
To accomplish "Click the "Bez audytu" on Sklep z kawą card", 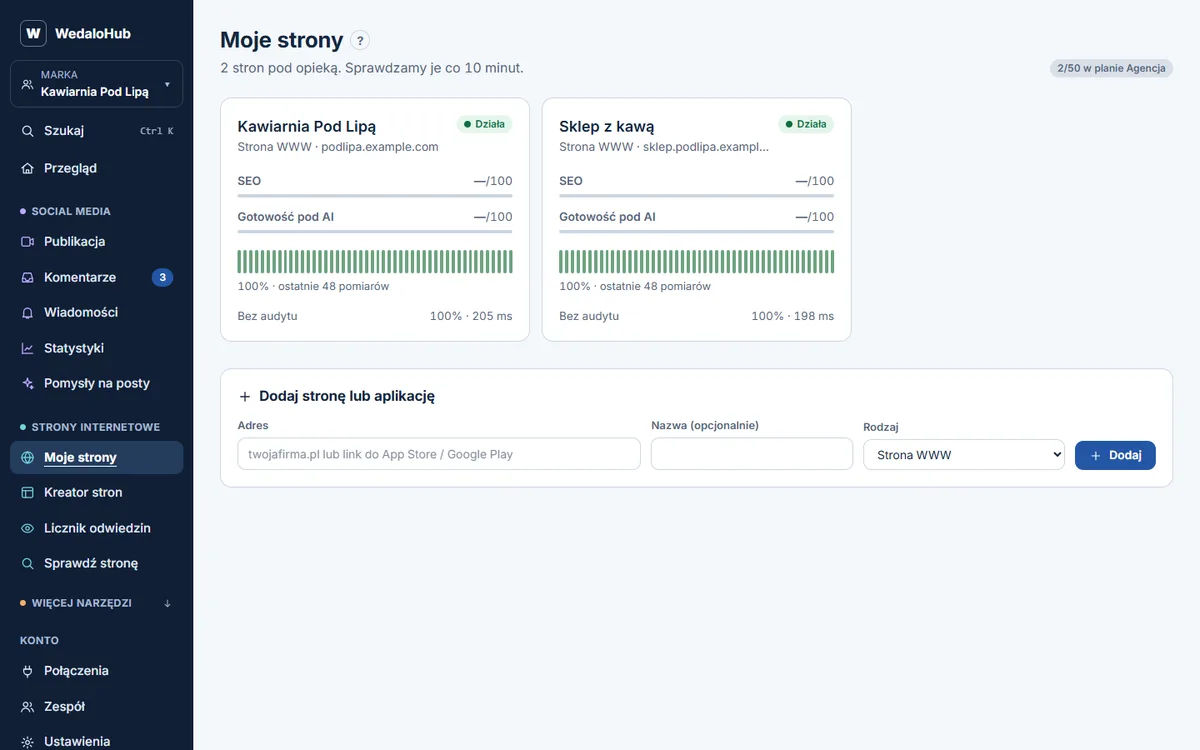I will click(x=589, y=316).
